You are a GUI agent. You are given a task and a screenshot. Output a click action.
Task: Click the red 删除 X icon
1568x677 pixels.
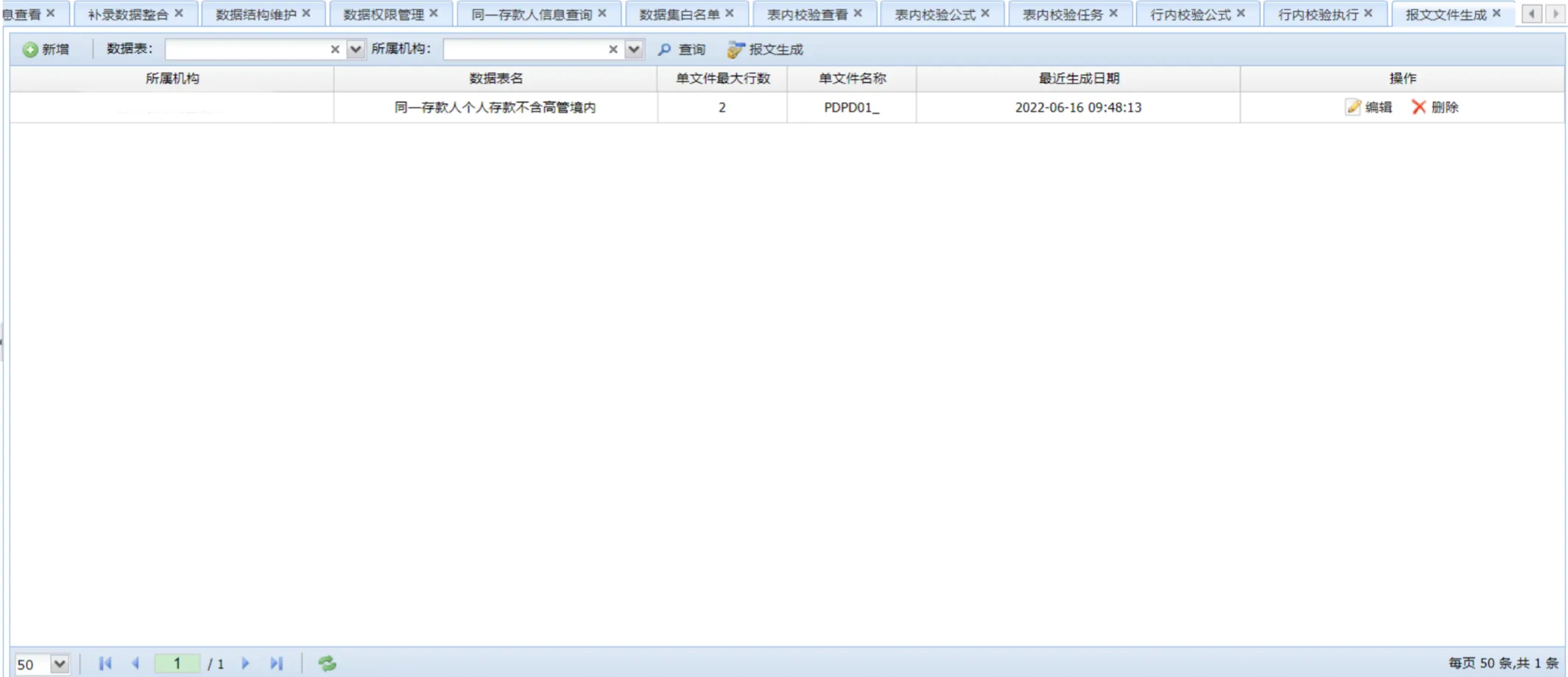coord(1419,107)
